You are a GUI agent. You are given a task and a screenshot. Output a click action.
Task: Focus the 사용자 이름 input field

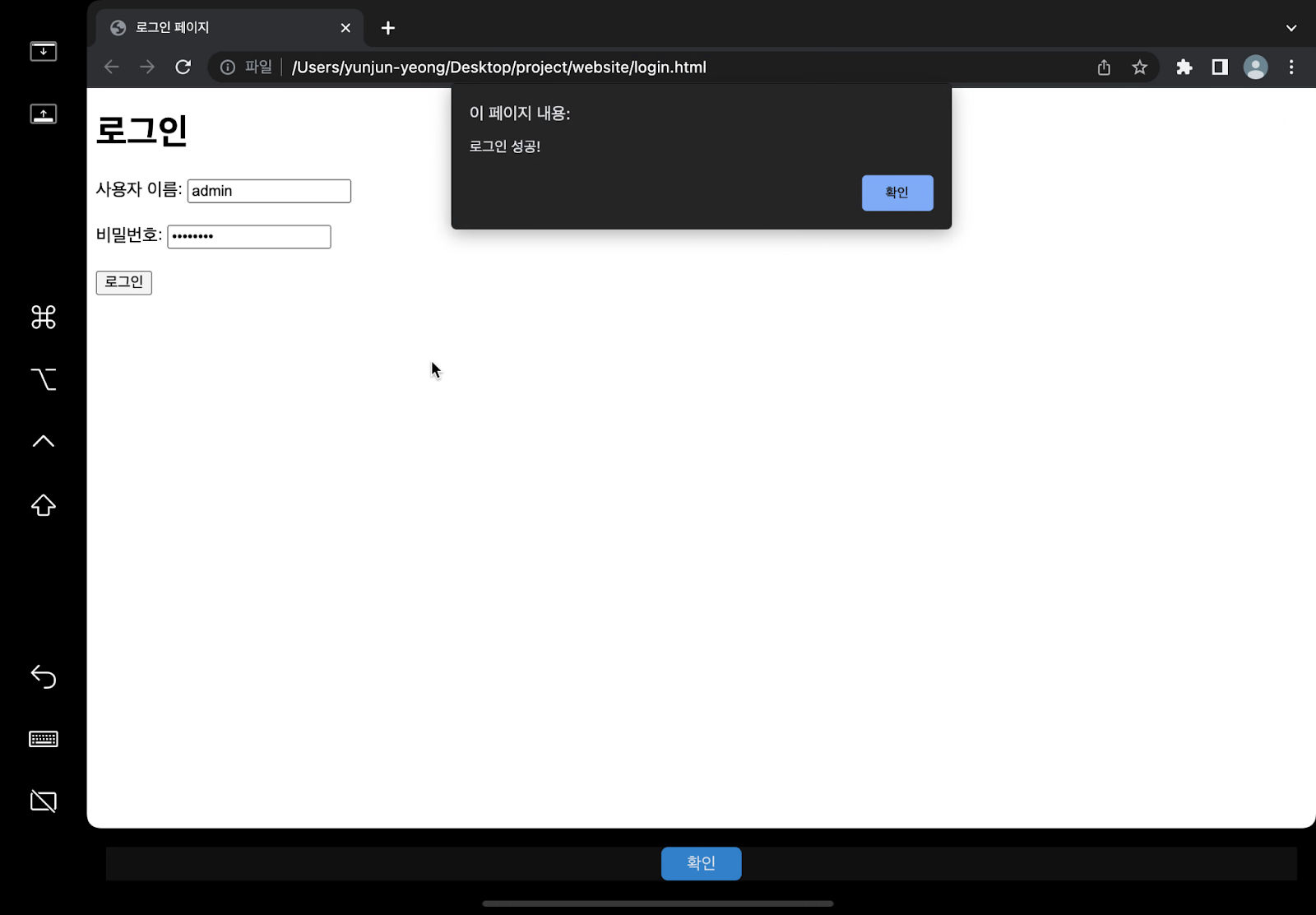point(269,191)
